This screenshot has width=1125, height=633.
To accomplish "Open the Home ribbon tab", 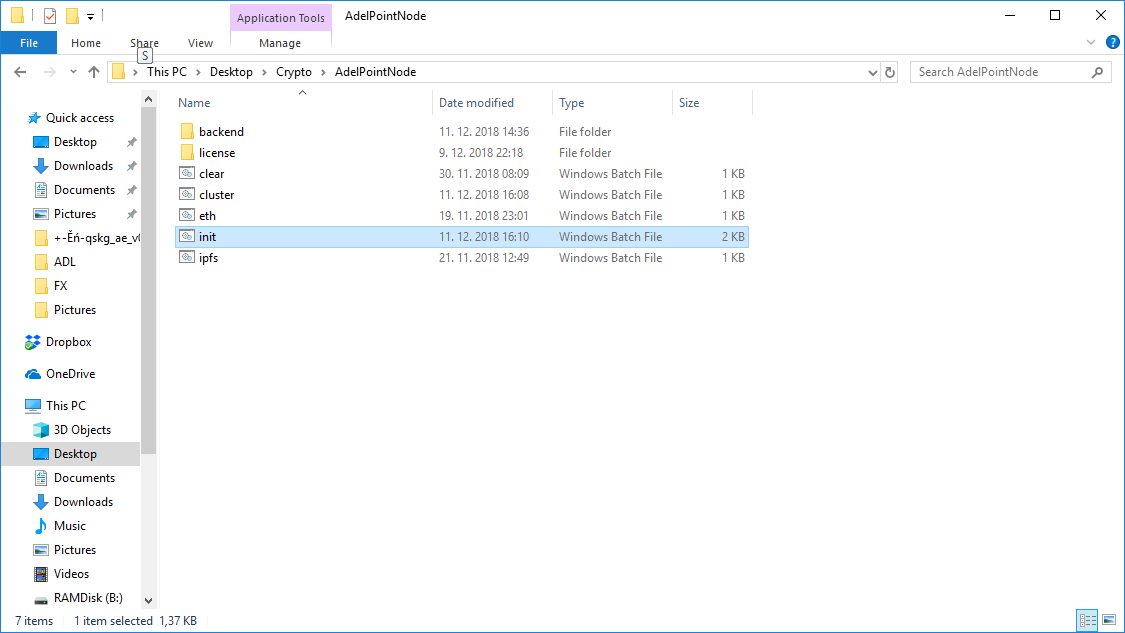I will [86, 43].
